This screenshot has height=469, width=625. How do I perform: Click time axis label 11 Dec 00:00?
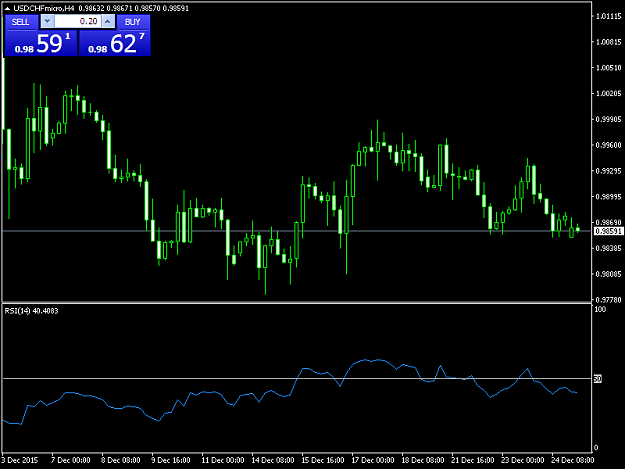coord(222,460)
